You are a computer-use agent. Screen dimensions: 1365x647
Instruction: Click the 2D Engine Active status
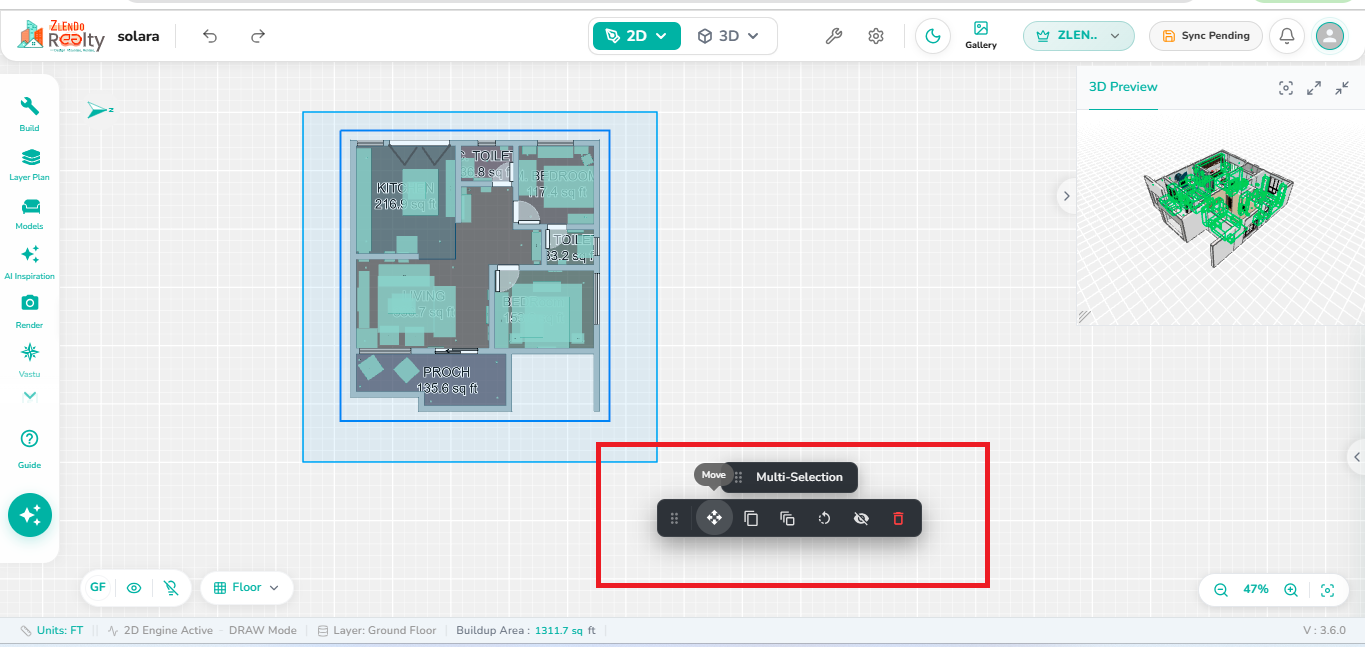(x=160, y=631)
